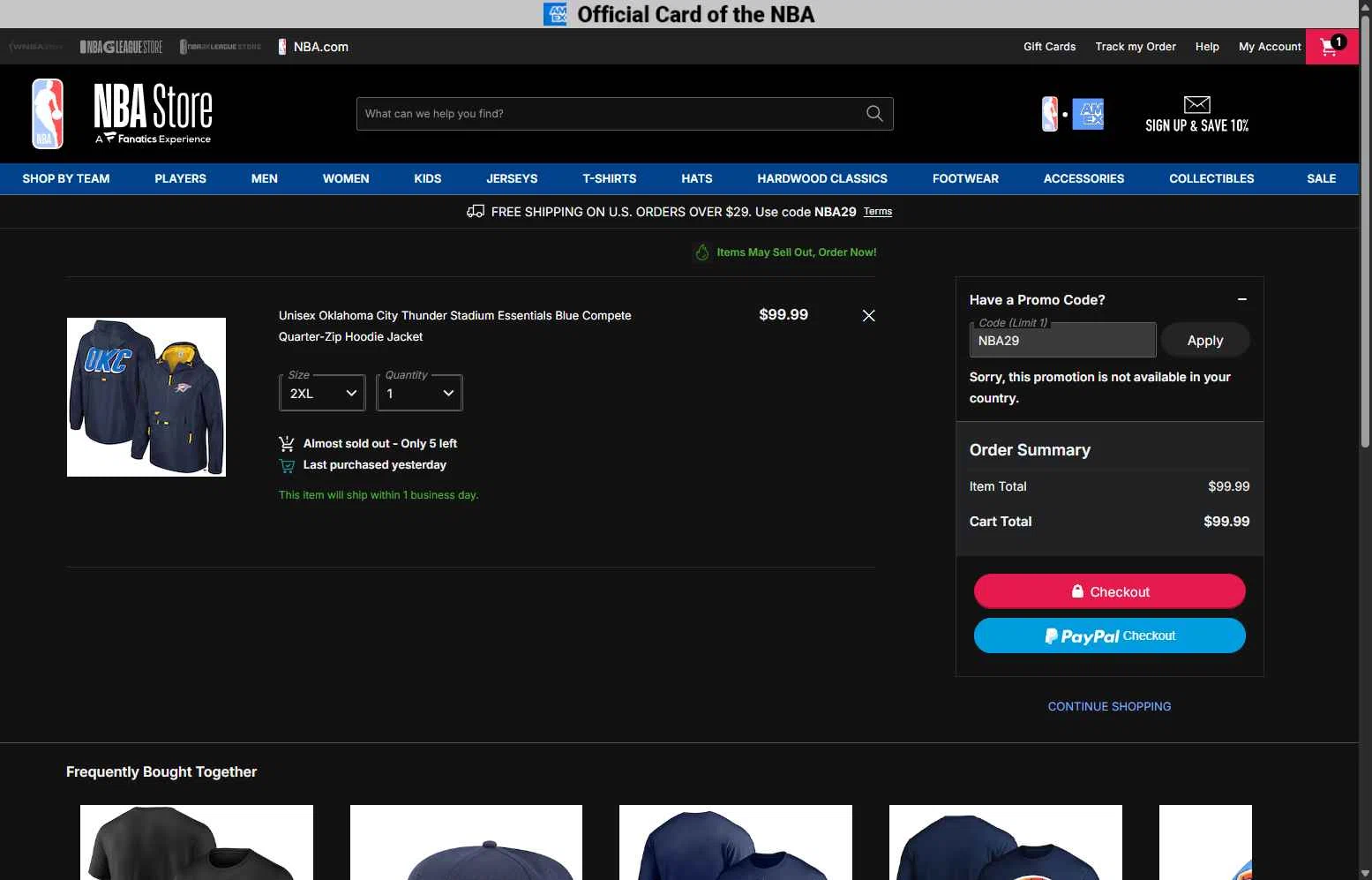The image size is (1372, 880).
Task: Click the envelope sign-up icon
Action: coord(1196,104)
